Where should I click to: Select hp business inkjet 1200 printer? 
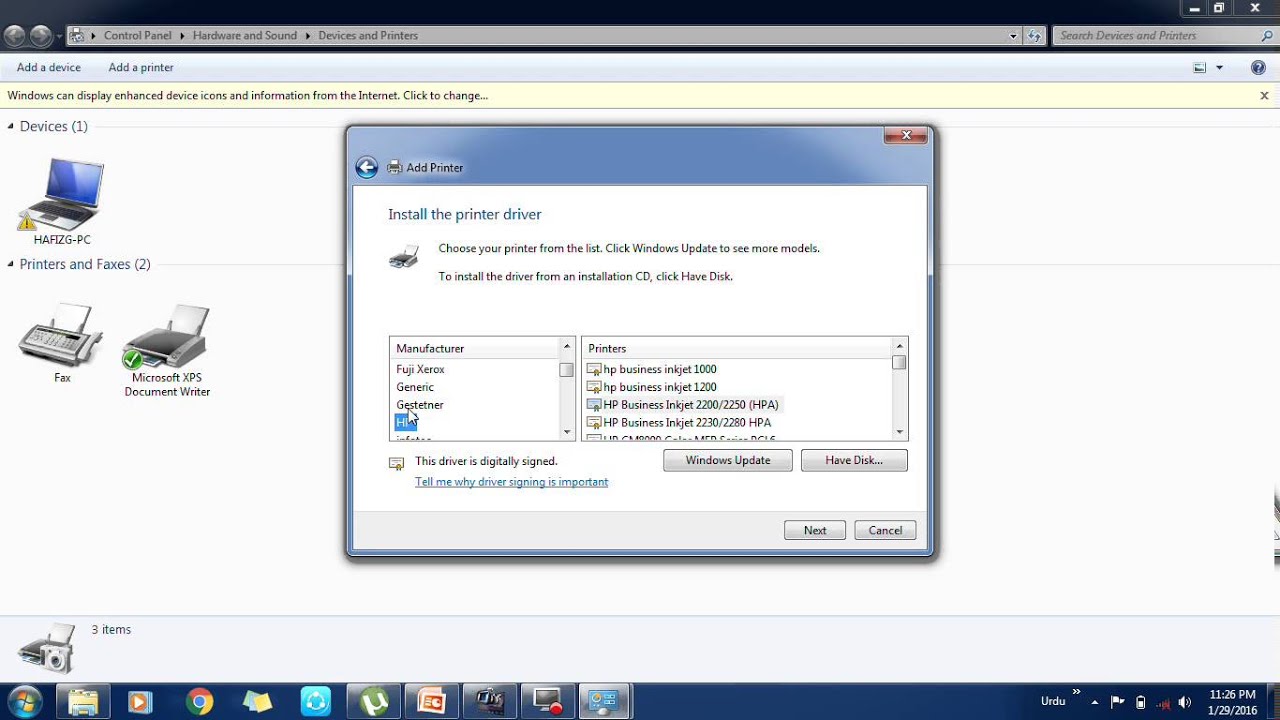pyautogui.click(x=660, y=387)
